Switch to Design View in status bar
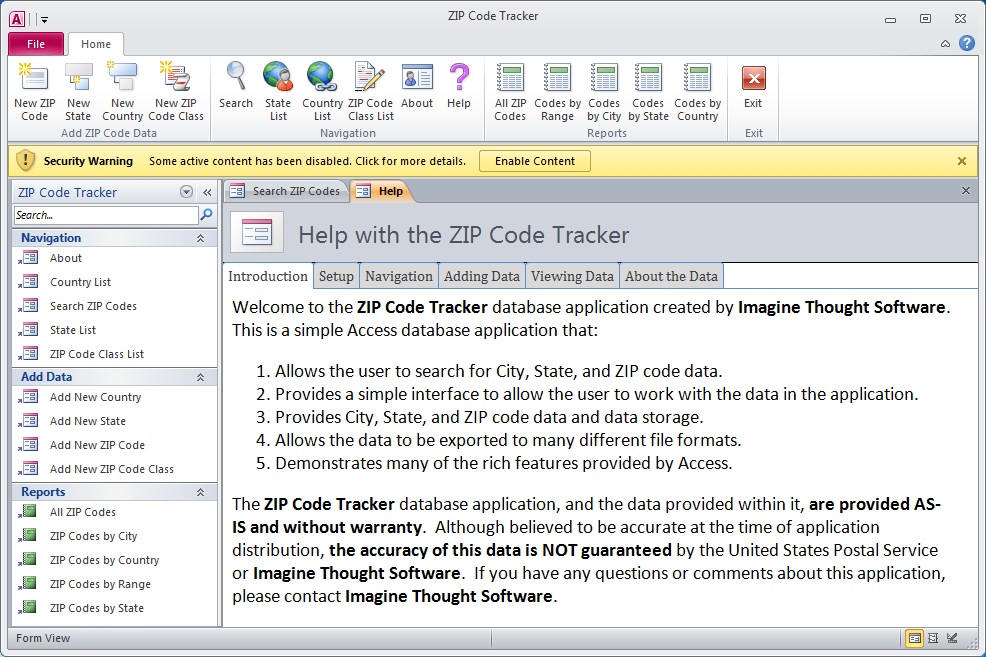The height and width of the screenshot is (657, 986). point(953,638)
